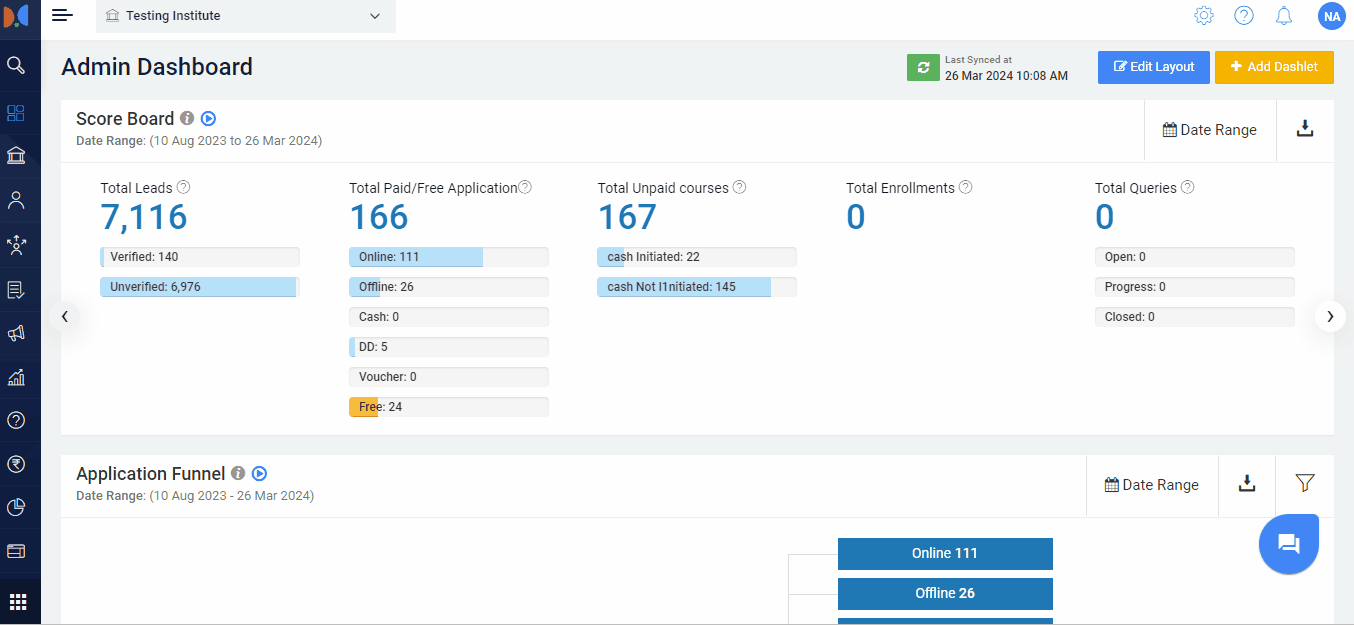
Task: Open the rupee payments icon in sidebar
Action: (x=16, y=463)
